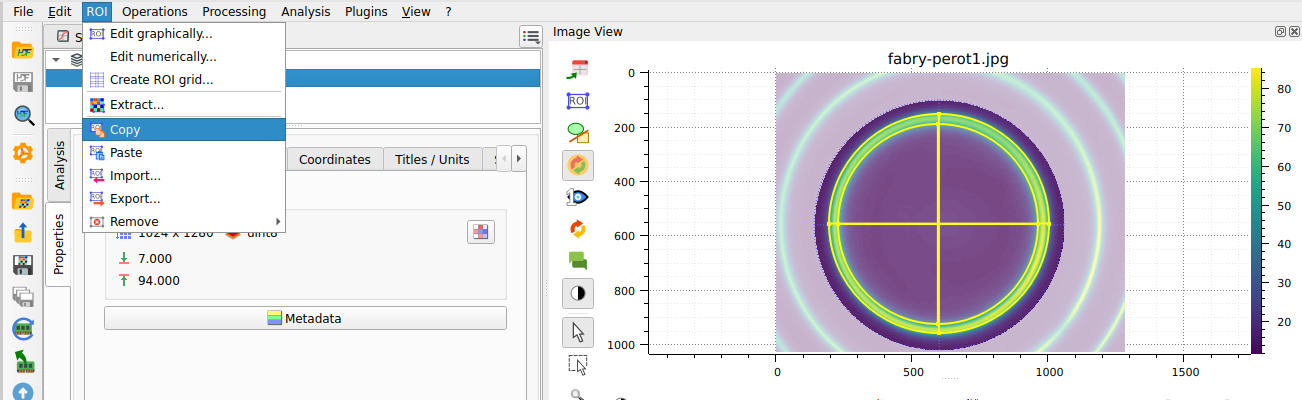
Task: Click the colored grid button near dtype
Action: pyautogui.click(x=482, y=232)
